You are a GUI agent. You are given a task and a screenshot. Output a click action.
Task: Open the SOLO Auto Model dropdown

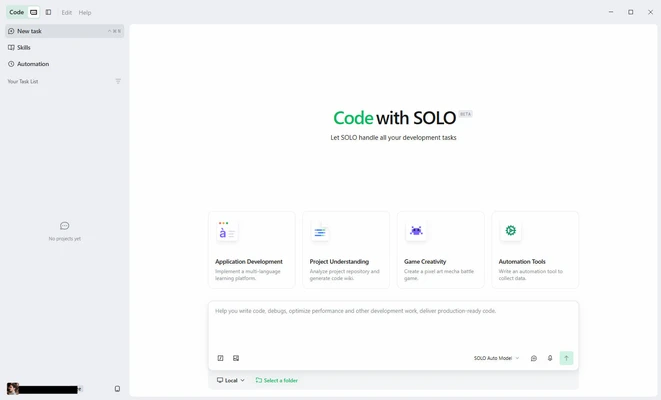tap(496, 358)
